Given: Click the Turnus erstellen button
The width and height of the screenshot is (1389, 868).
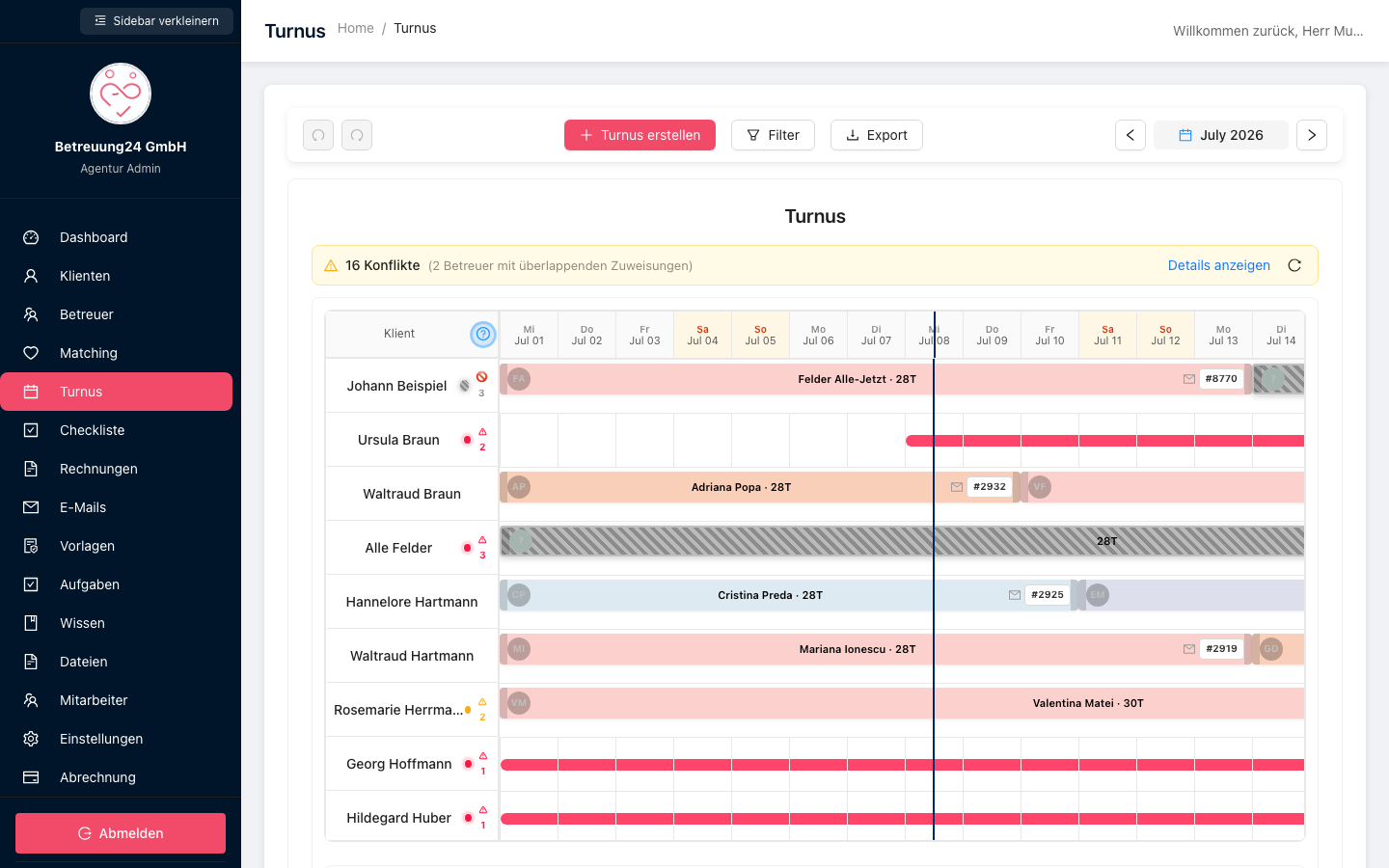Looking at the screenshot, I should (x=640, y=135).
